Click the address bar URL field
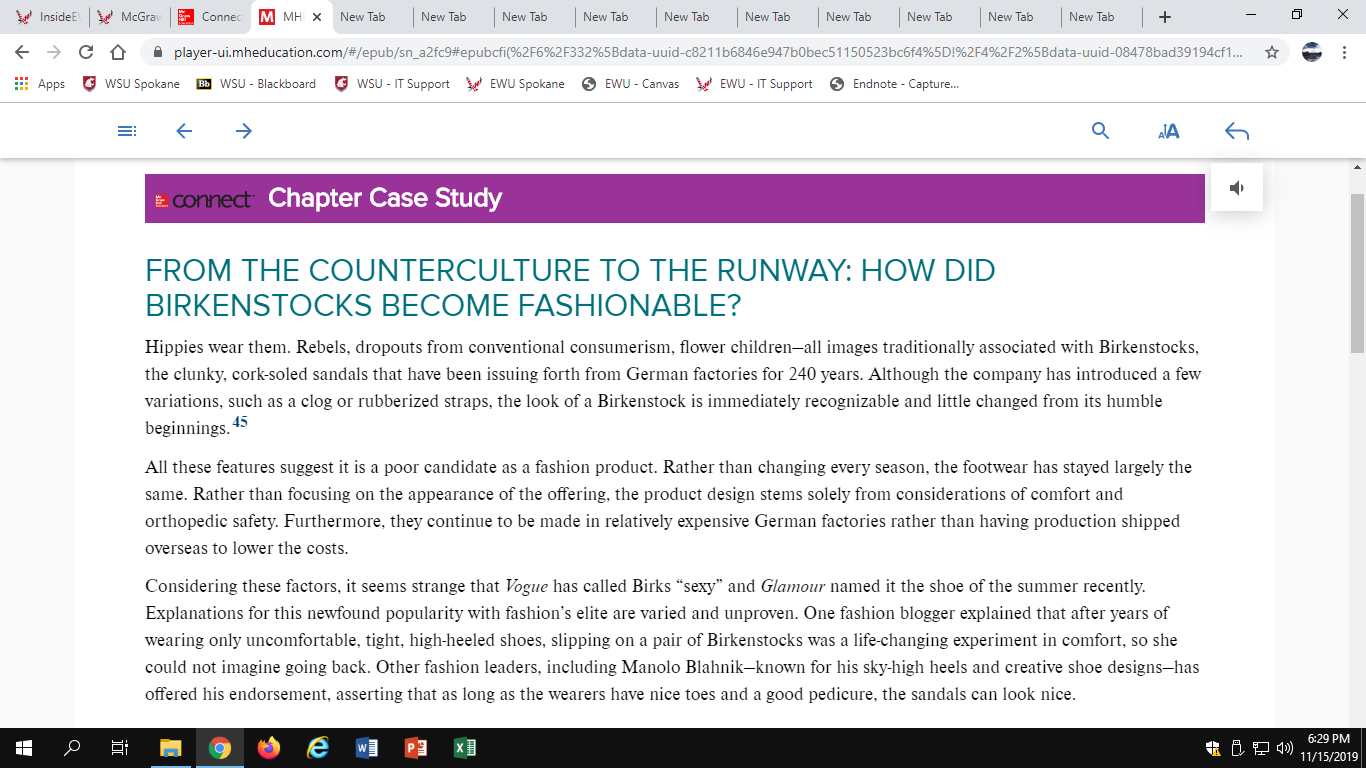The image size is (1366, 768). pyautogui.click(x=707, y=52)
